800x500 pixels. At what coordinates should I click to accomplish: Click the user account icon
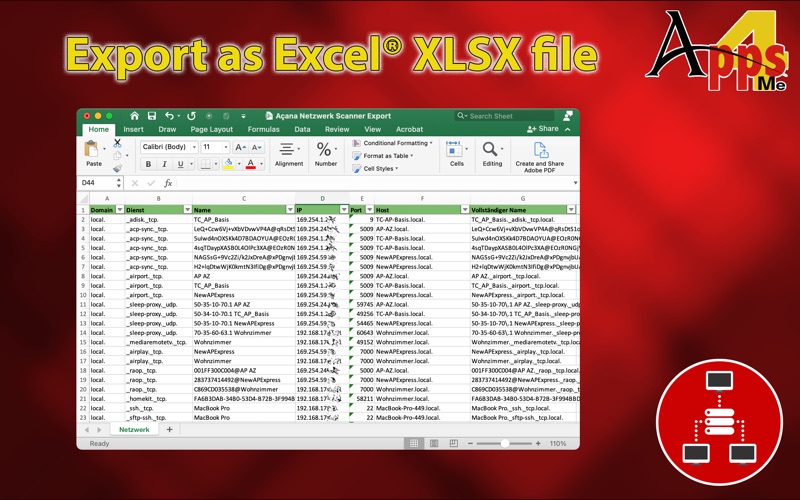pyautogui.click(x=568, y=116)
